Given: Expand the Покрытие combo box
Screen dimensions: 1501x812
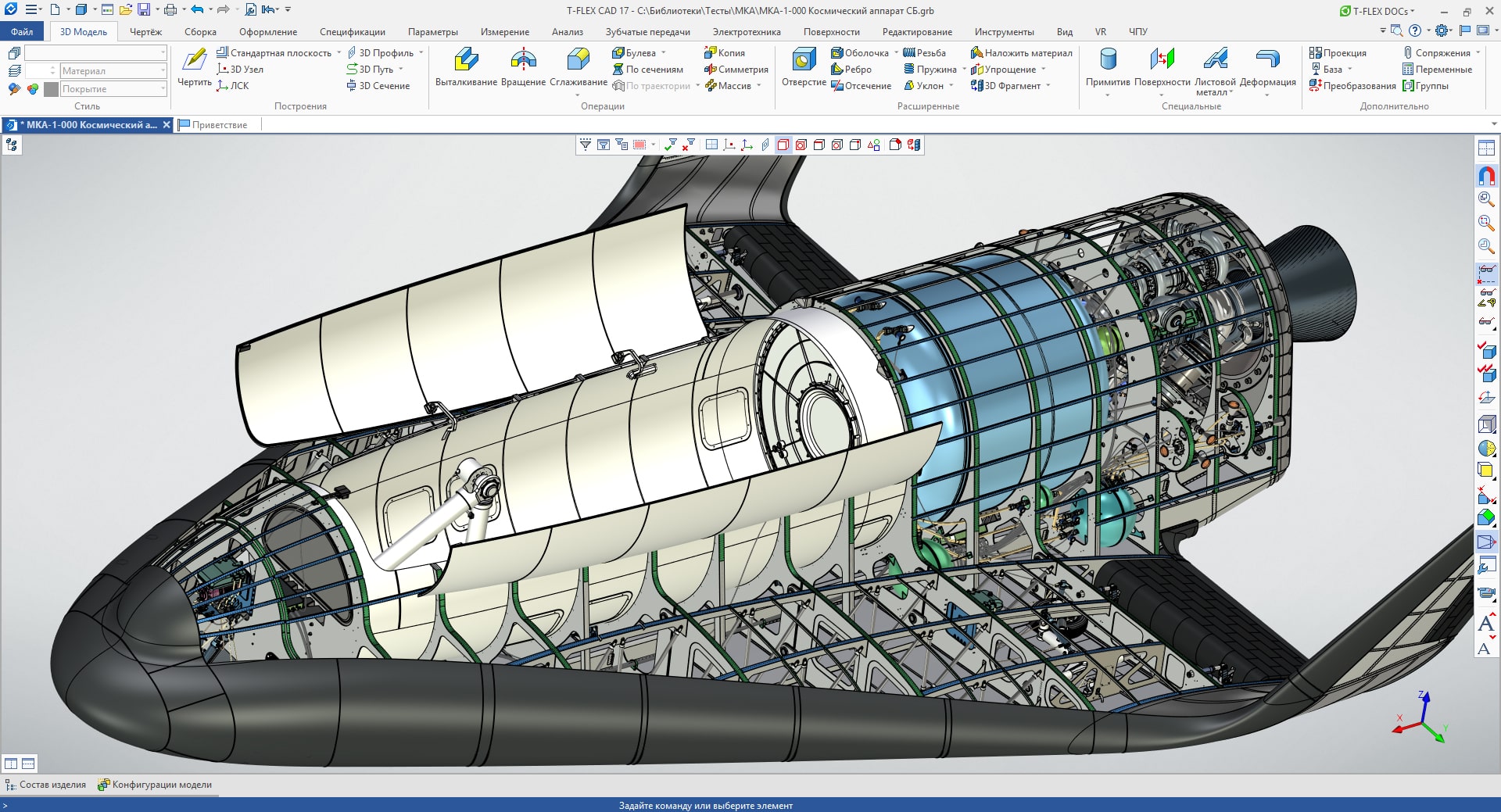Looking at the screenshot, I should [163, 89].
